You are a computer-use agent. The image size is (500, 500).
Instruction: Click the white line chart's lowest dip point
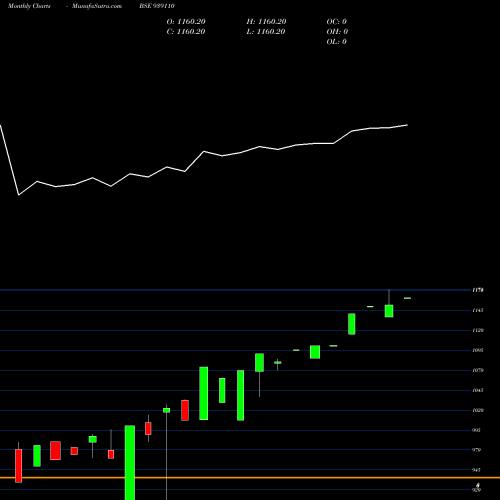tap(19, 195)
